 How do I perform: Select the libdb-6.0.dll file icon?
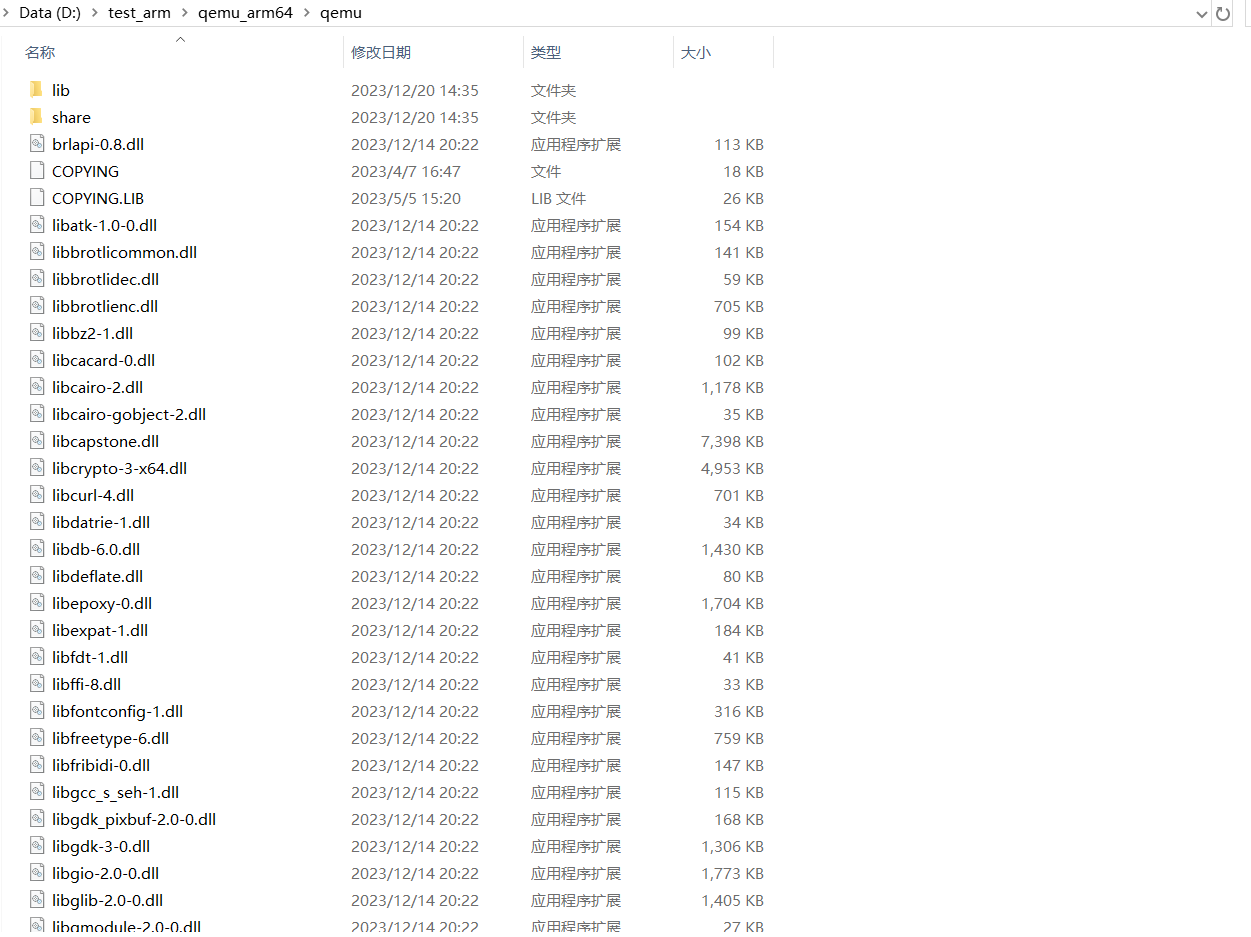(37, 549)
